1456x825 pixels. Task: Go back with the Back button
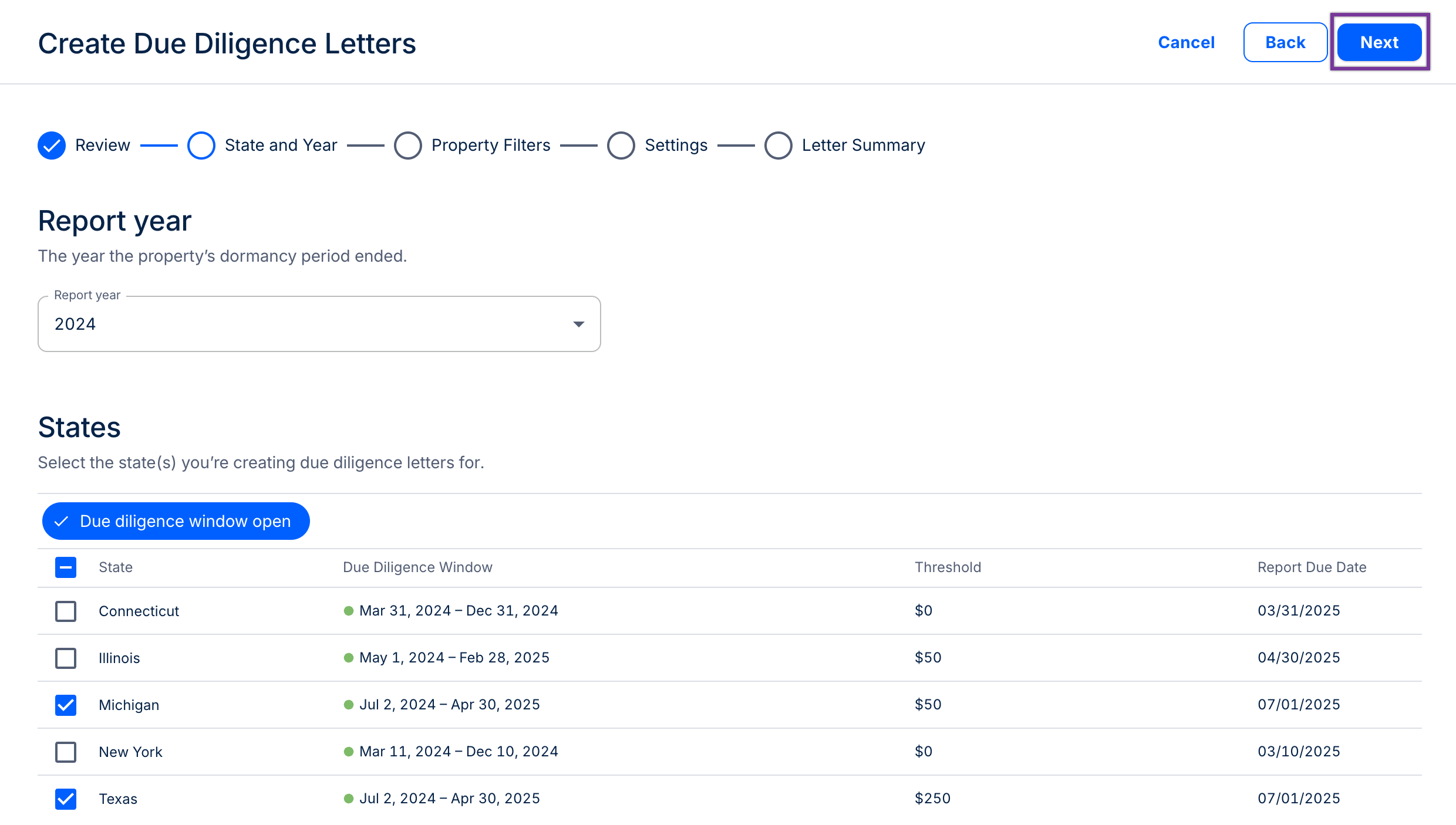[x=1285, y=42]
